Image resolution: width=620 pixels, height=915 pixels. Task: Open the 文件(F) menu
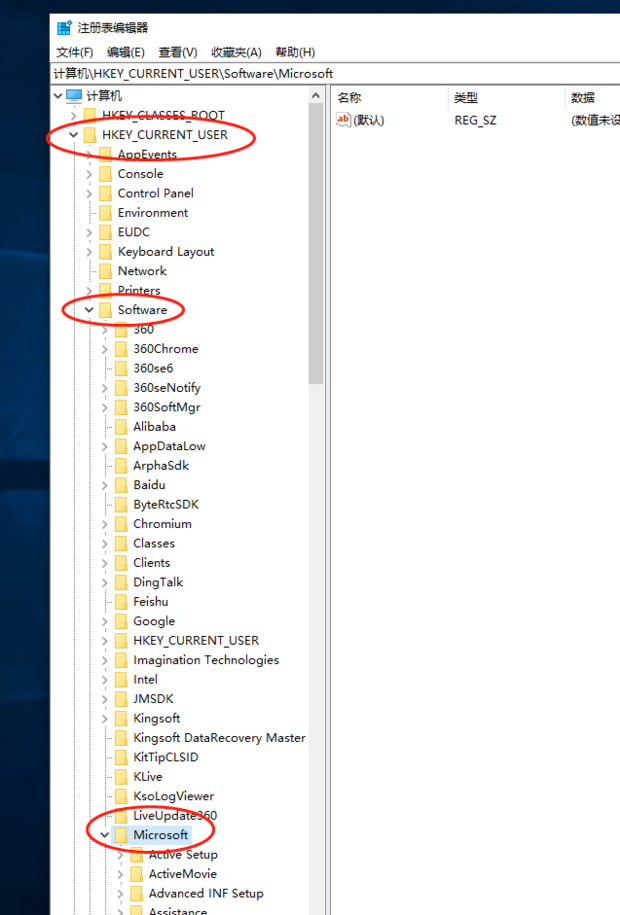pos(74,53)
